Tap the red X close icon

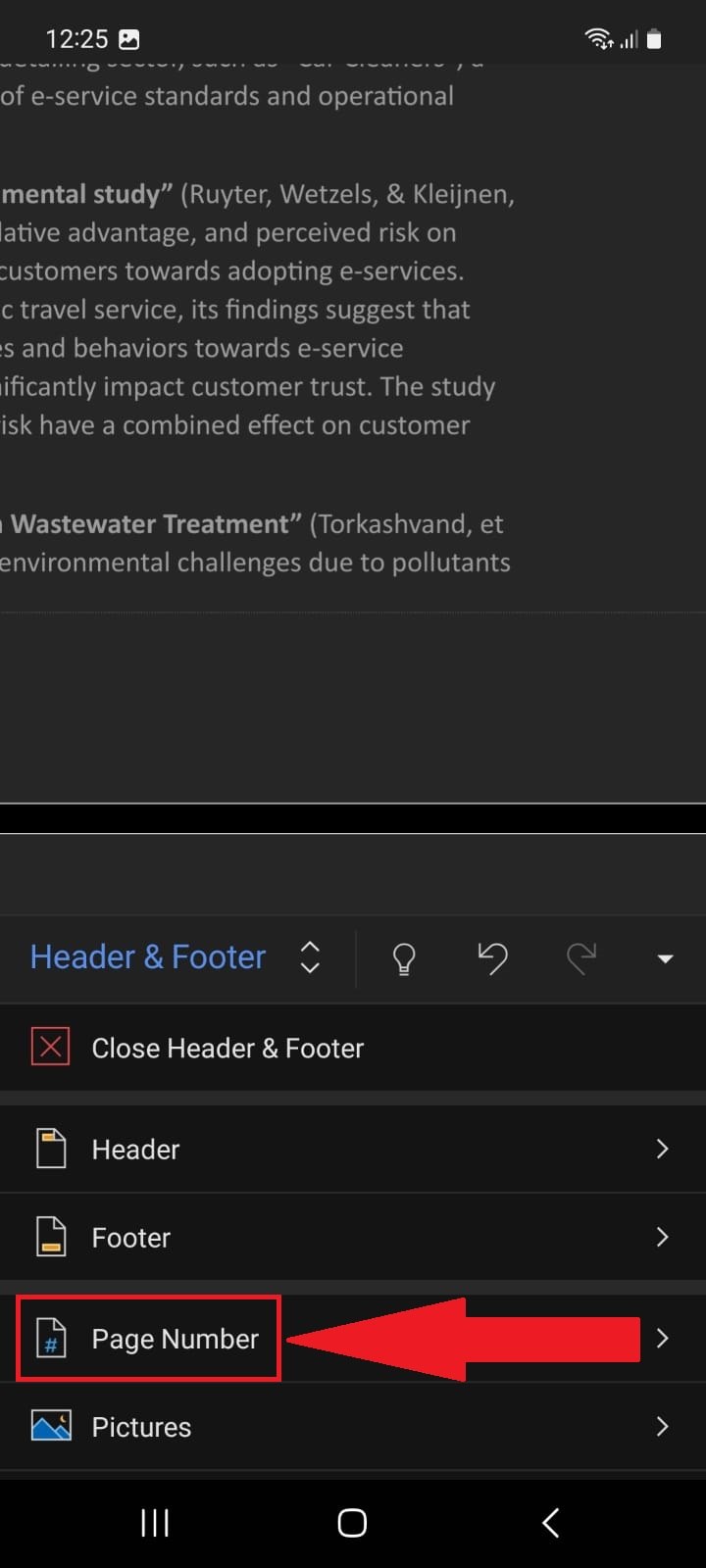51,1048
